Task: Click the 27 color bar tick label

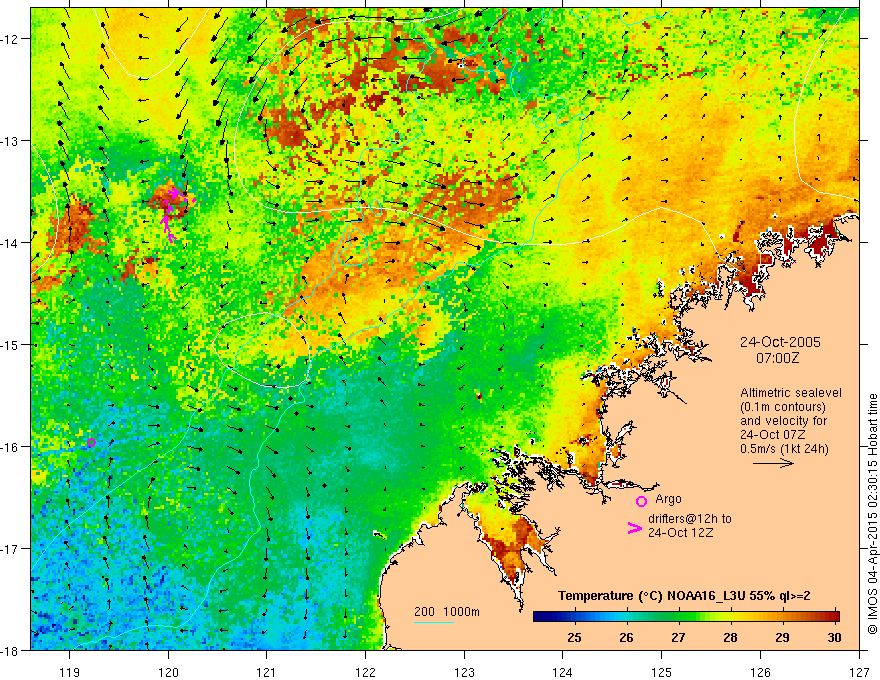Action: point(678,637)
